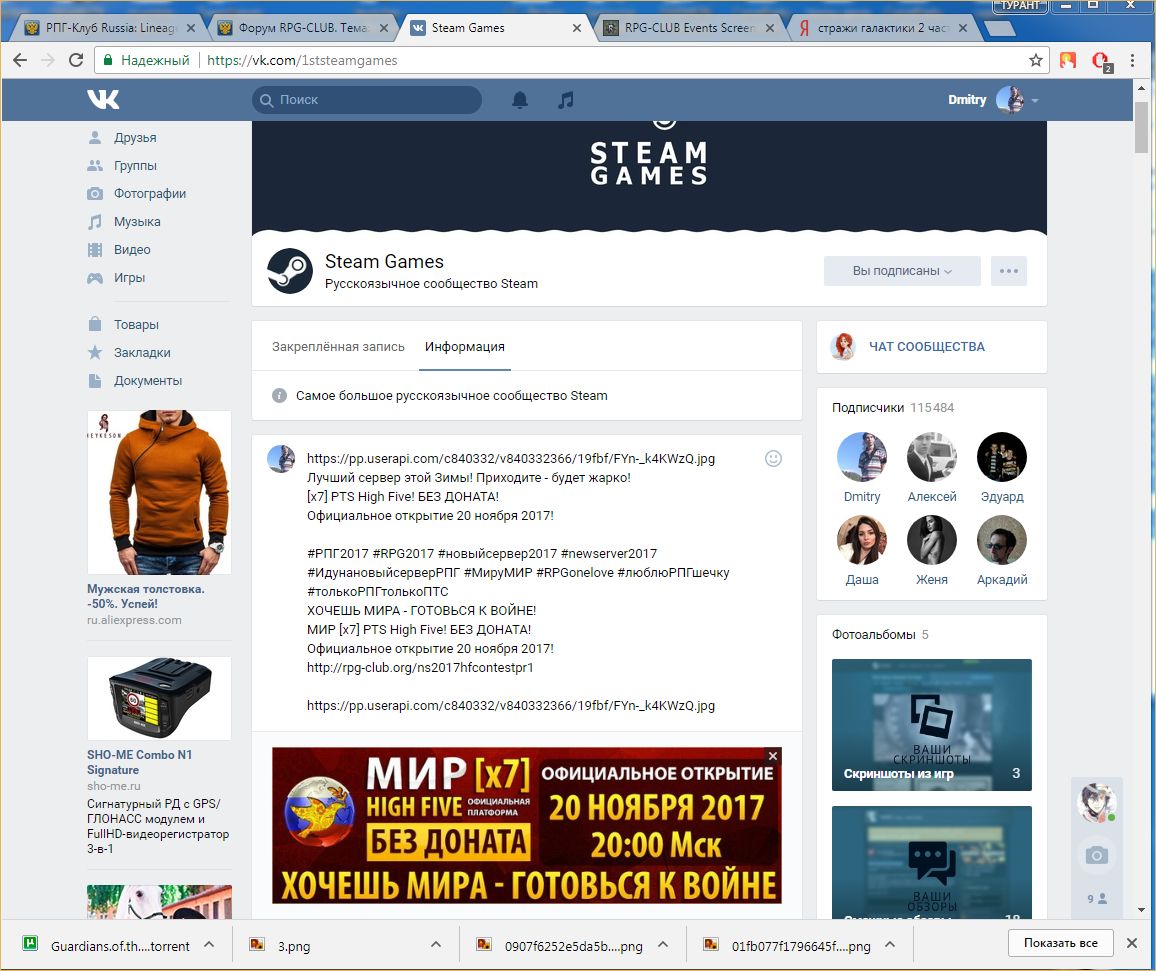1156x971 pixels.
Task: Click search field Поиск
Action: pos(367,100)
